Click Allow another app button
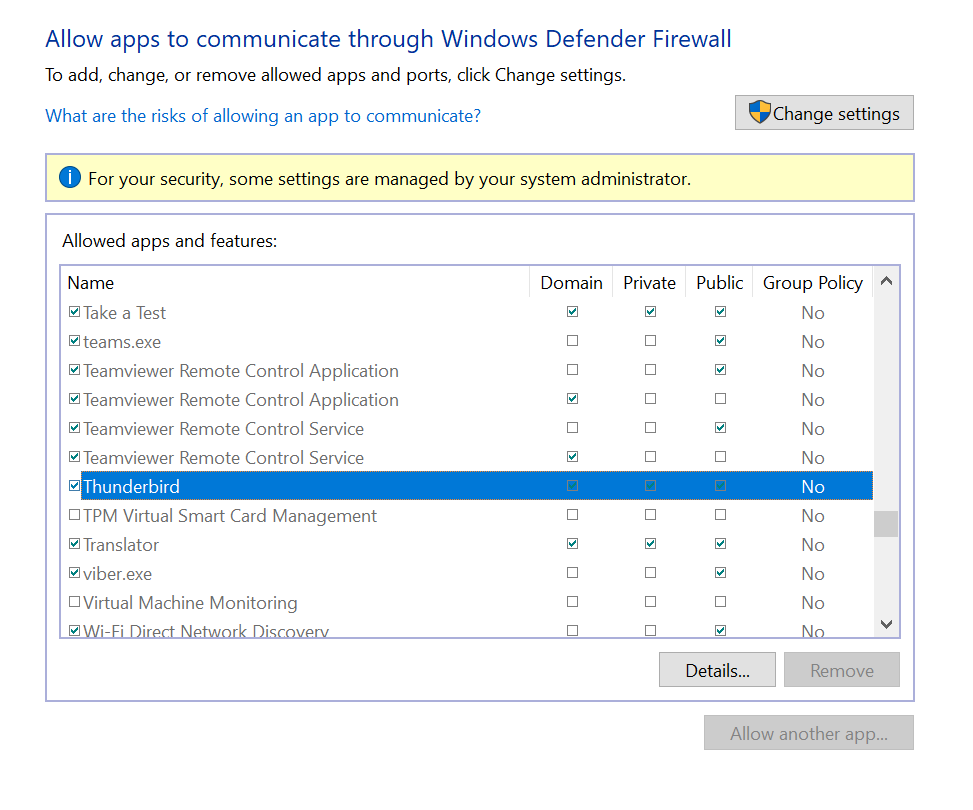 point(809,733)
